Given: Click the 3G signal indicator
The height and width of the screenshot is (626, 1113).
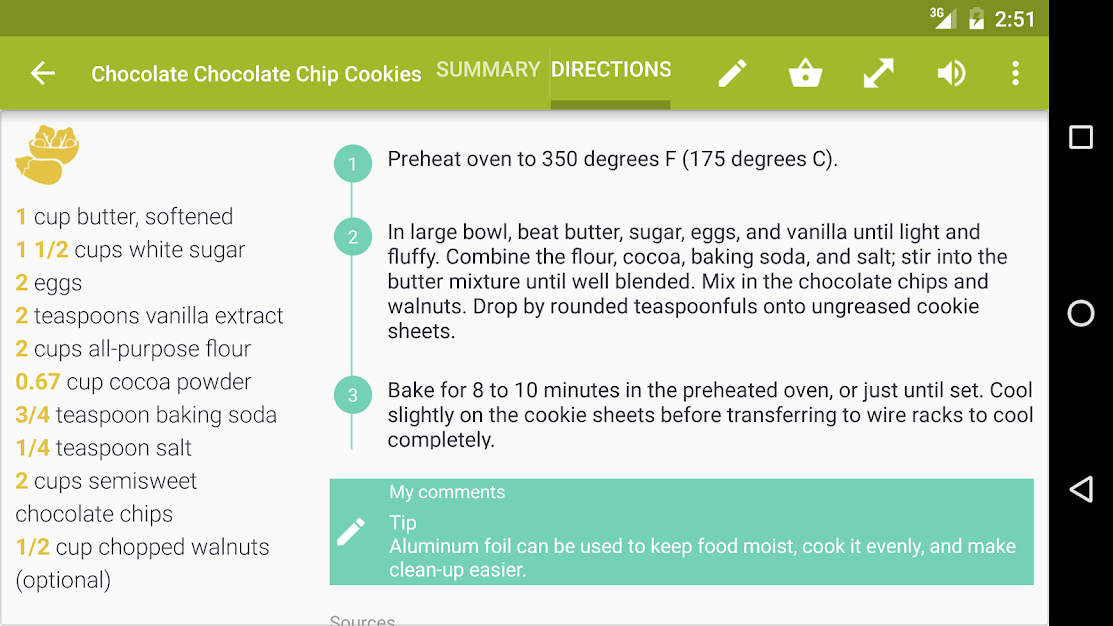Looking at the screenshot, I should (941, 17).
